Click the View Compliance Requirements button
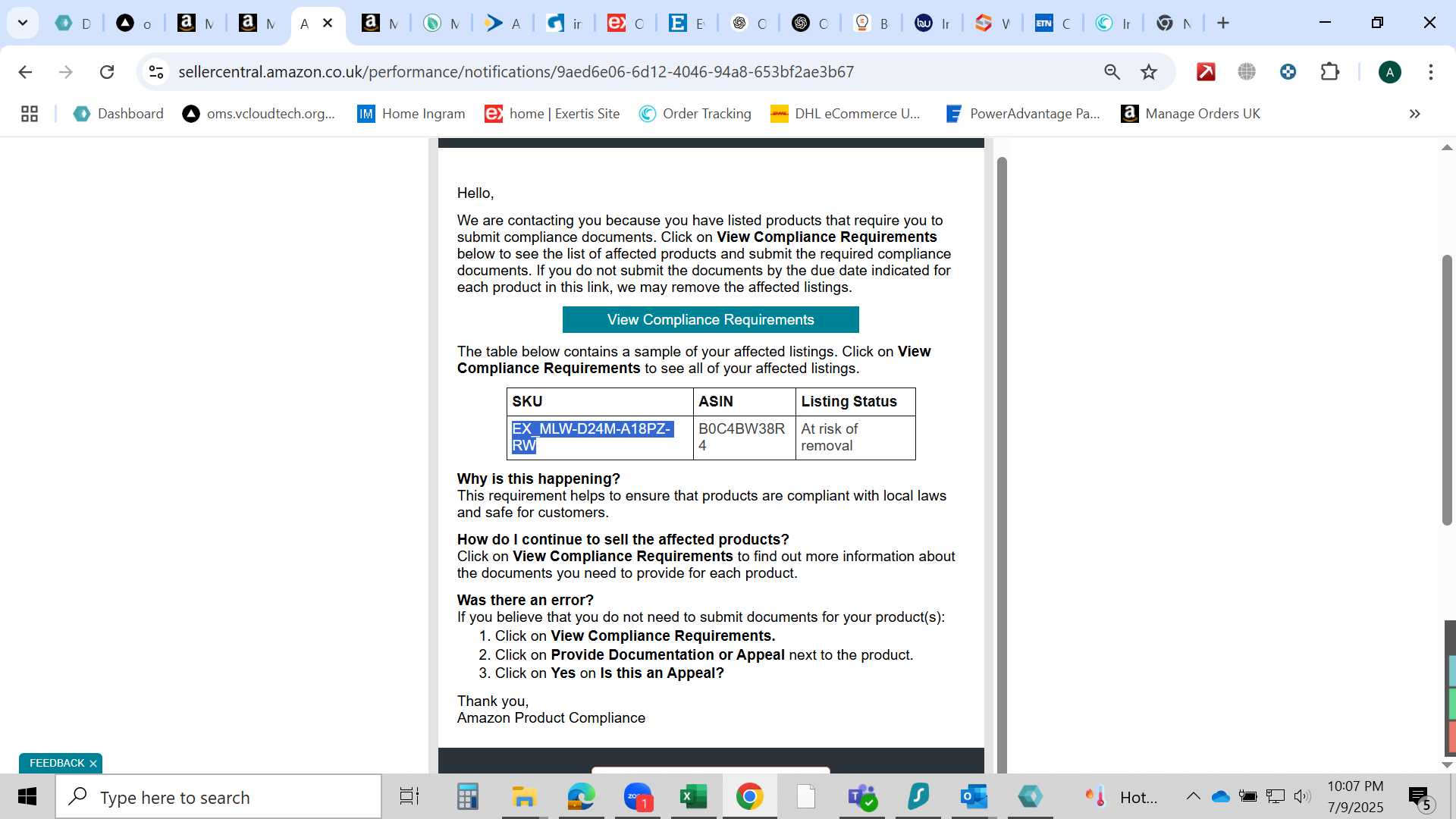 coord(711,319)
